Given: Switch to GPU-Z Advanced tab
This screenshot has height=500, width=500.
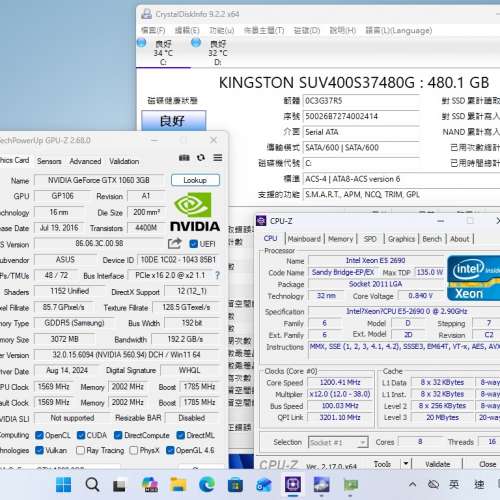Looking at the screenshot, I should pyautogui.click(x=85, y=161).
